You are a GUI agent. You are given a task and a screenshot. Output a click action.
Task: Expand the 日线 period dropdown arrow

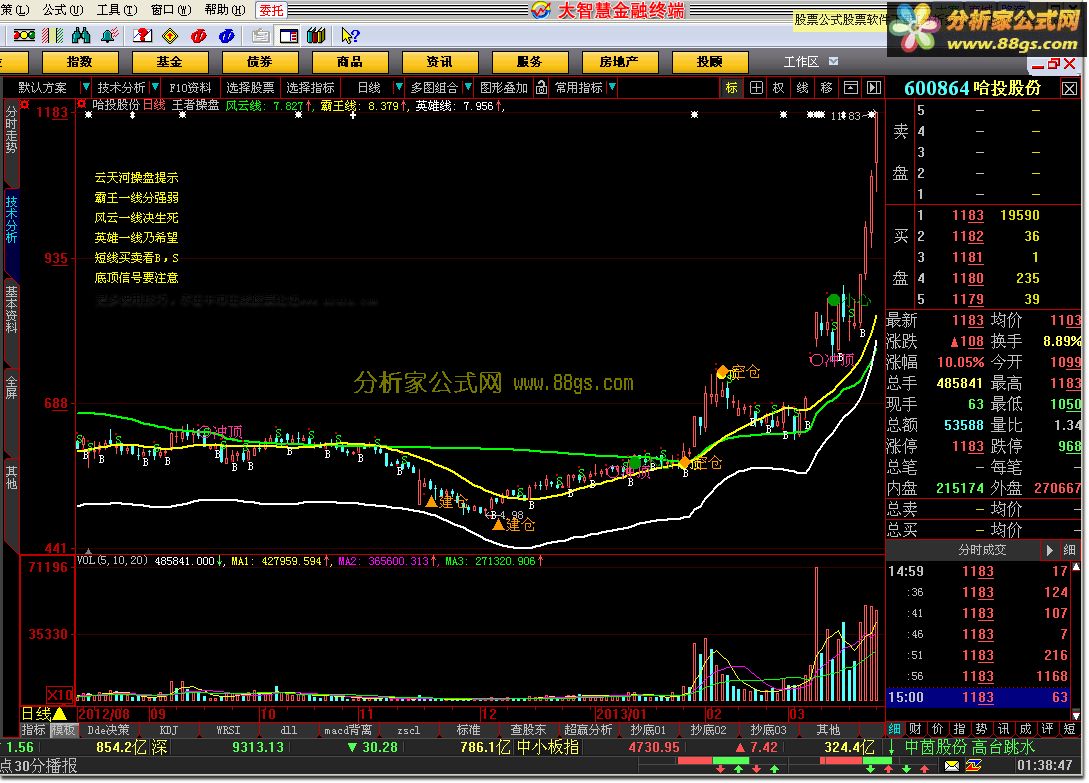point(398,88)
